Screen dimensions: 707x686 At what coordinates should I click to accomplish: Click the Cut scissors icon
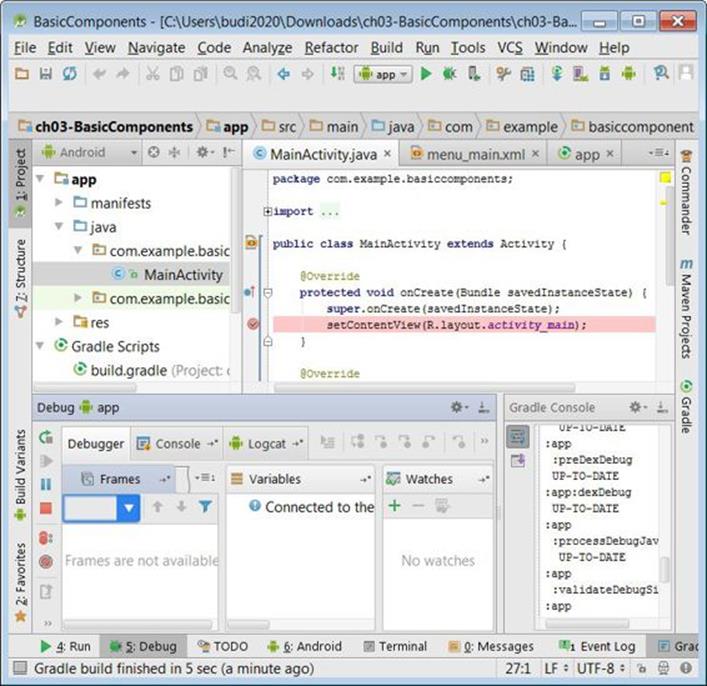(x=152, y=73)
